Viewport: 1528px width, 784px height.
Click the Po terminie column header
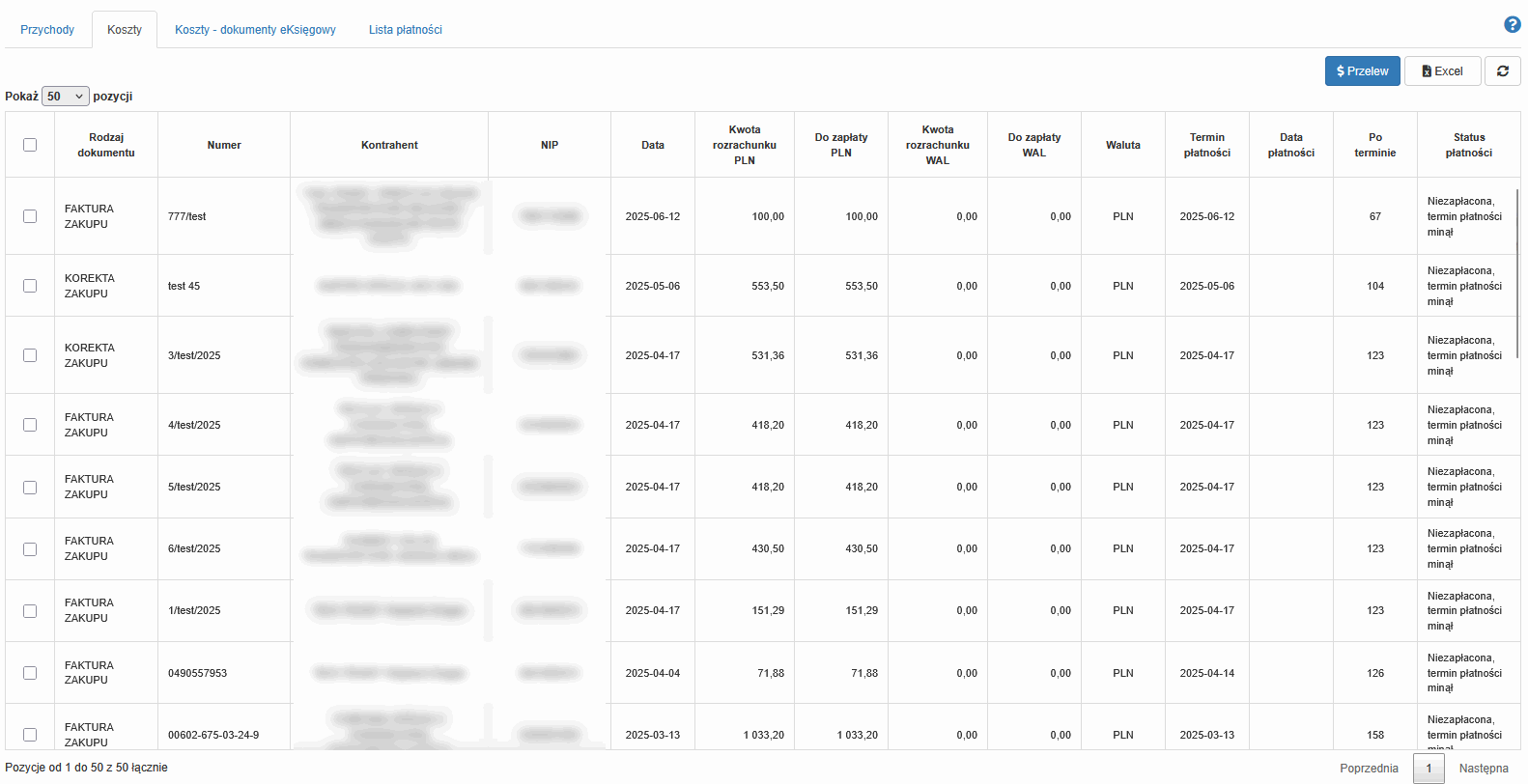[x=1374, y=145]
